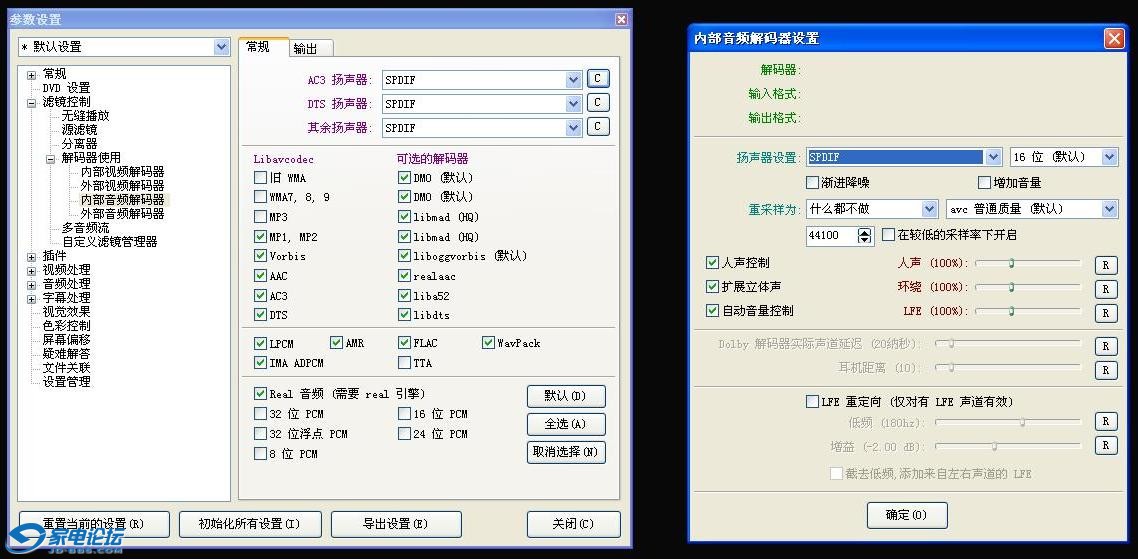This screenshot has width=1138, height=559.
Task: Click the 44100 sample rate spinner arrows
Action: (864, 235)
